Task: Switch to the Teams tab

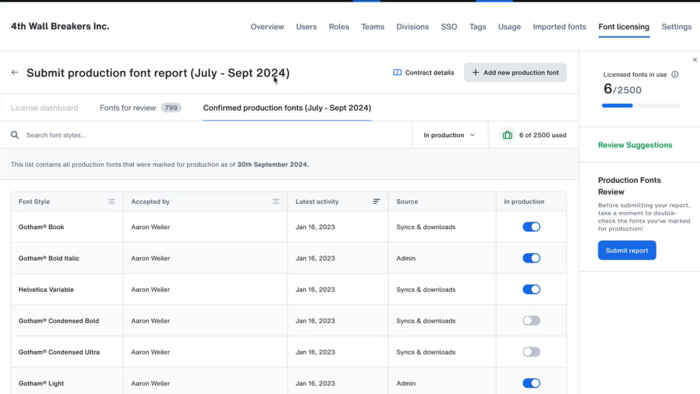Action: [x=373, y=27]
